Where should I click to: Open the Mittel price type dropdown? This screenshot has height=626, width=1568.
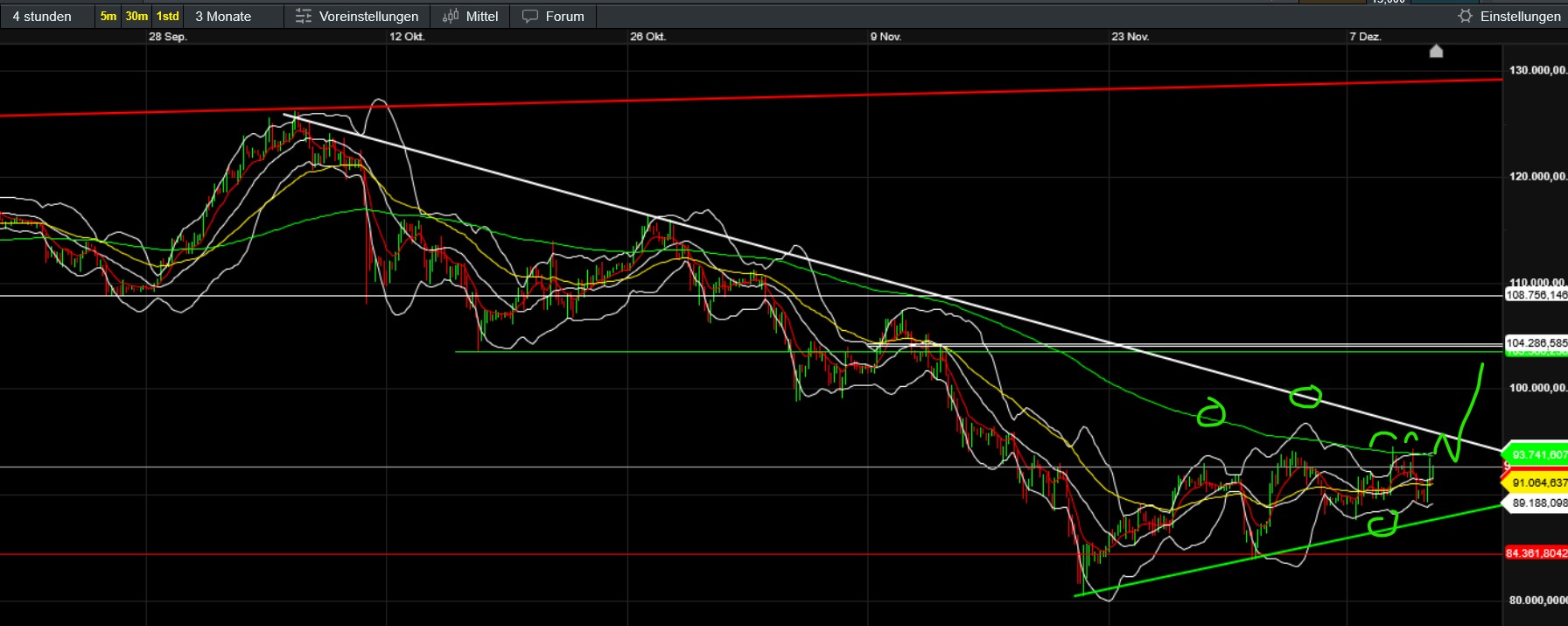481,17
